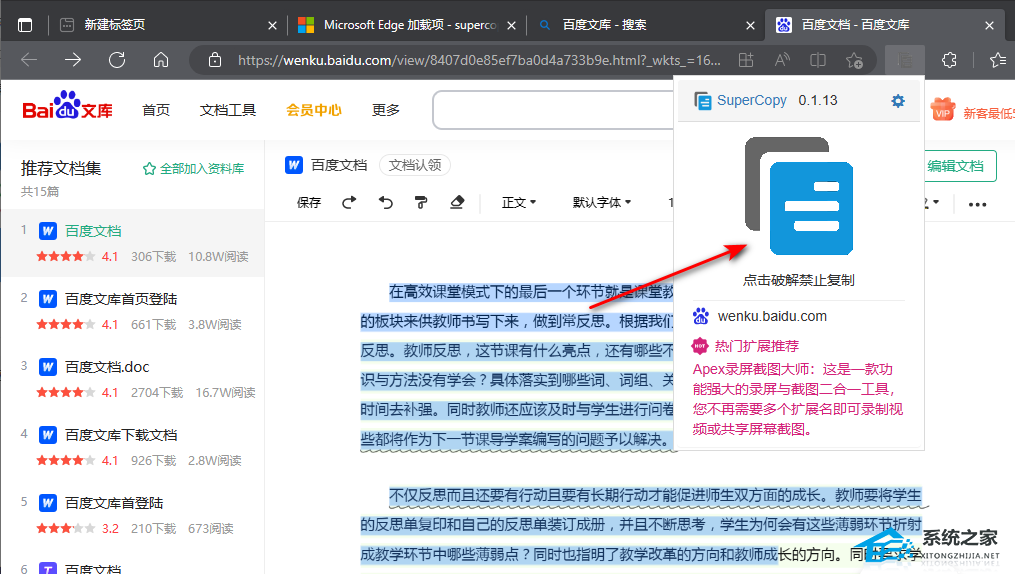This screenshot has height=574, width=1015.
Task: Open SuperCopy settings gear
Action: (x=898, y=101)
